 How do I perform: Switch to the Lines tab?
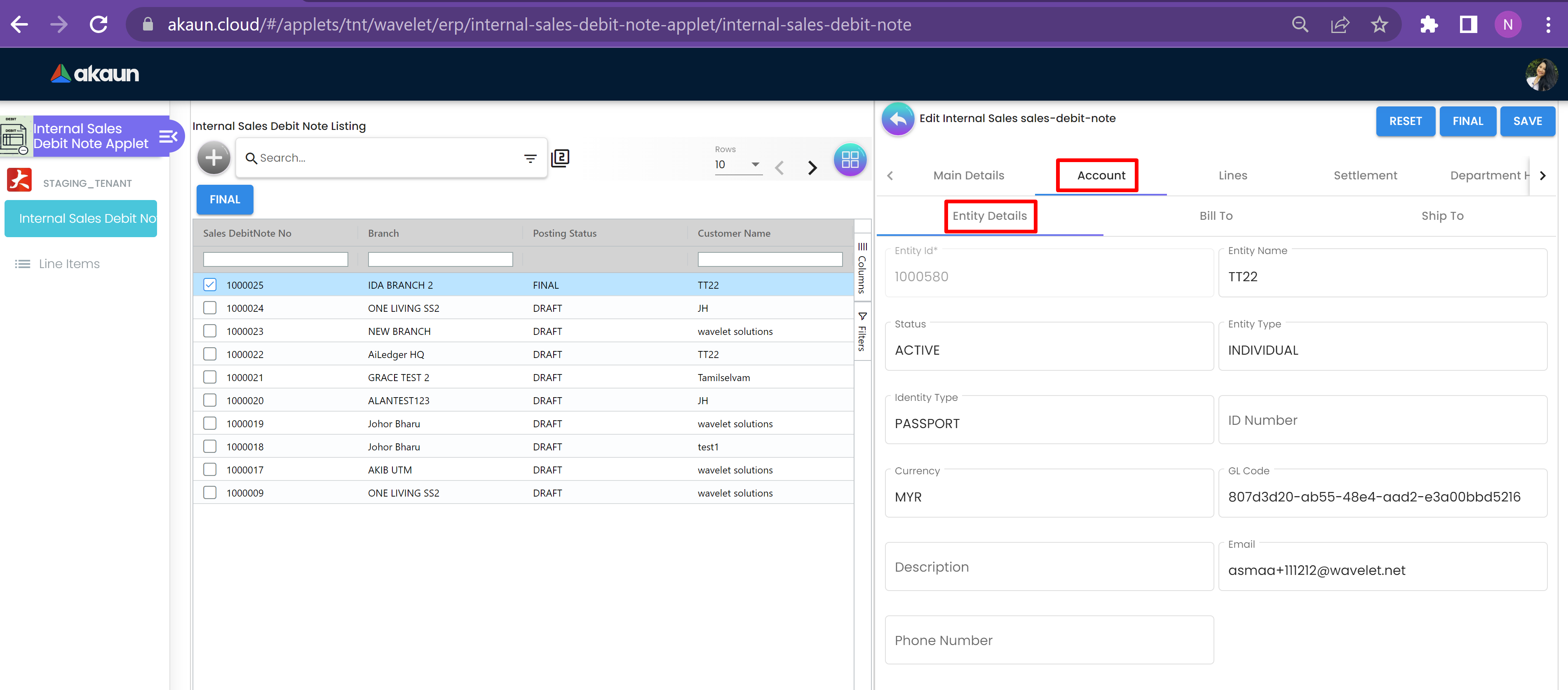1232,175
